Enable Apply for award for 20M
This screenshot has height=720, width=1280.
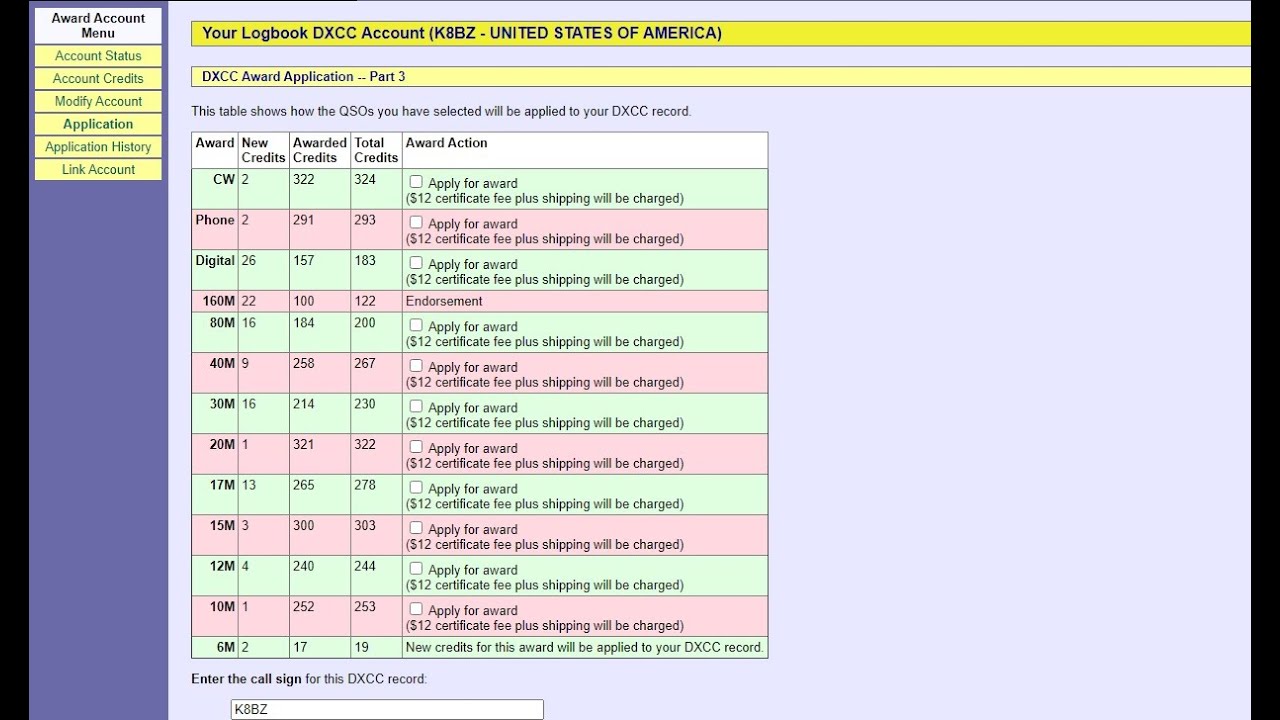tap(416, 447)
